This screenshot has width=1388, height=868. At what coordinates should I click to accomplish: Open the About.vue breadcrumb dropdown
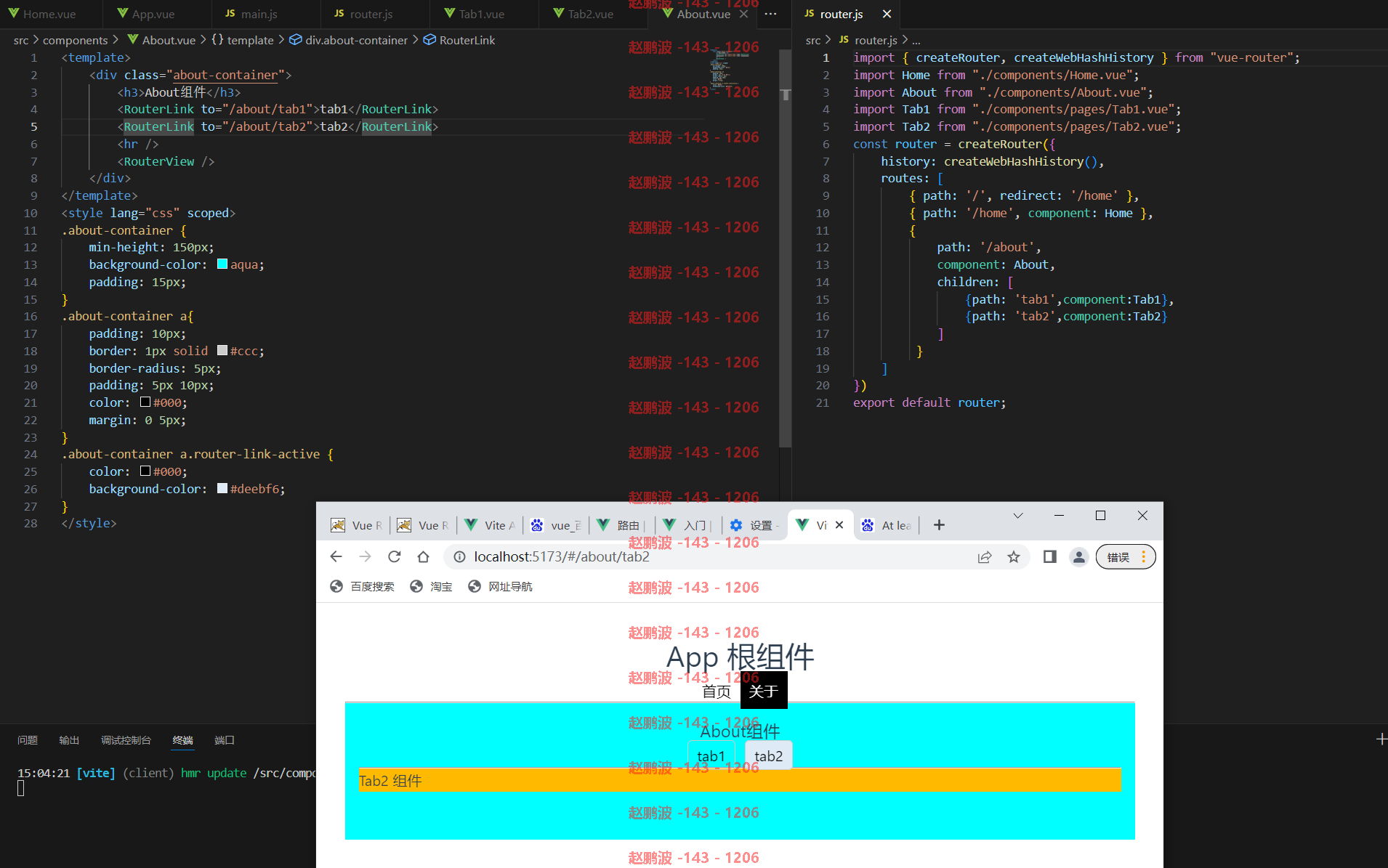click(x=161, y=40)
